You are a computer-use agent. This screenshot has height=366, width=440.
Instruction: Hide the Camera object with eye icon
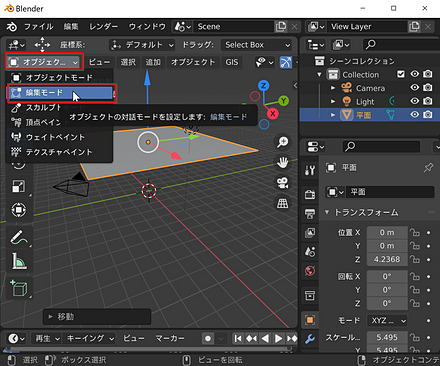[415, 88]
